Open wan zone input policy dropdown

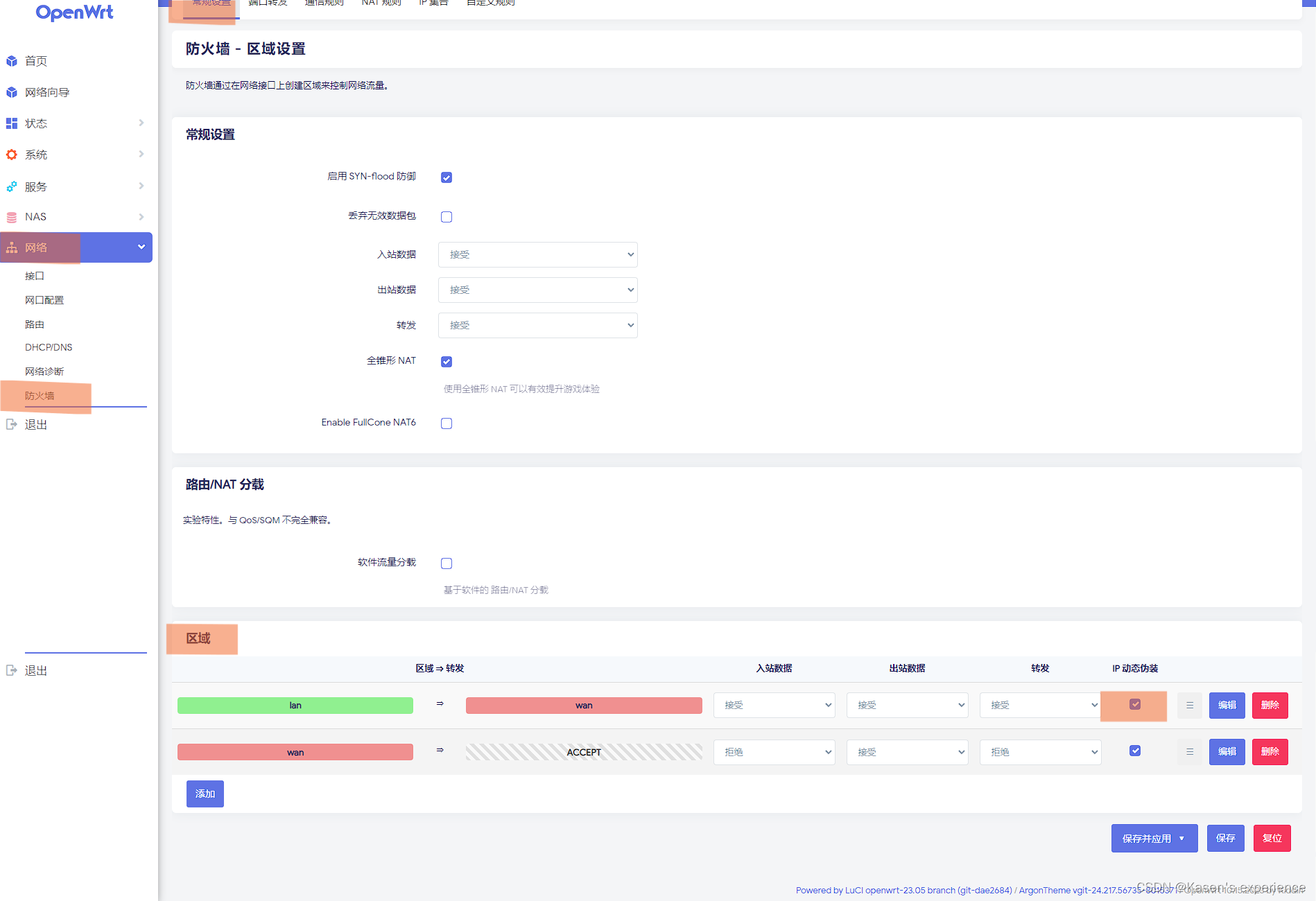pyautogui.click(x=774, y=752)
